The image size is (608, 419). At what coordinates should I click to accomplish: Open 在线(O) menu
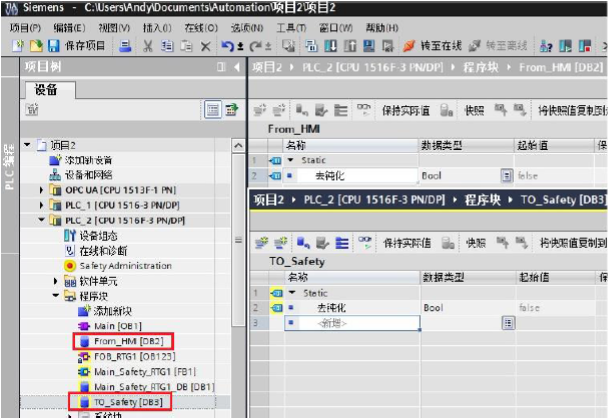tap(201, 28)
